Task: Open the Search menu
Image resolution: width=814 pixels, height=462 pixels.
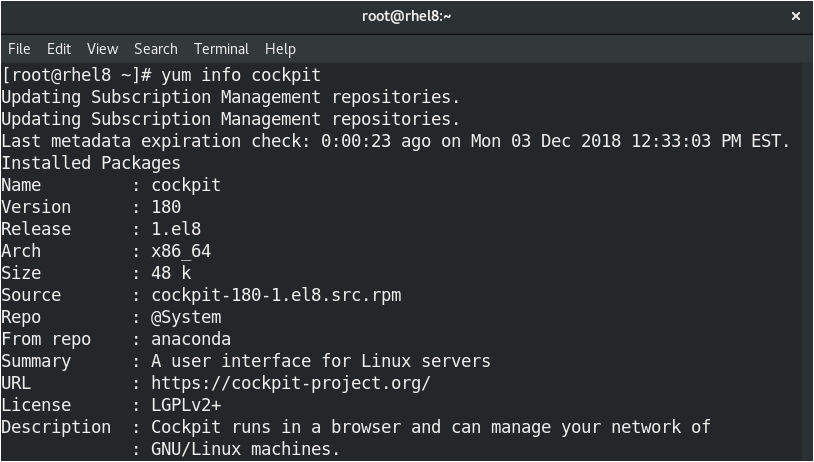Action: coord(155,48)
